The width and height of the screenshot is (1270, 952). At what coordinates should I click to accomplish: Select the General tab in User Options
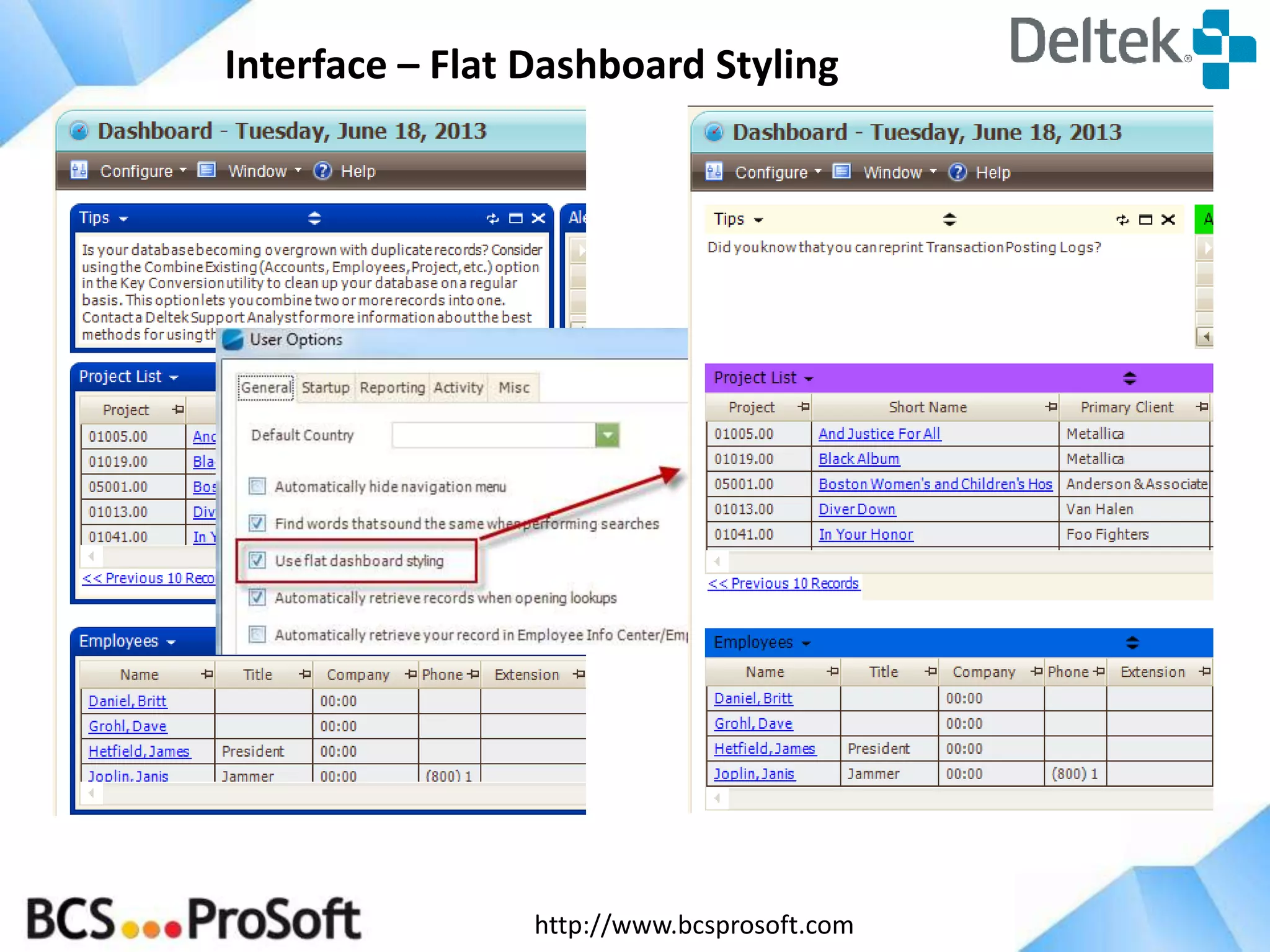[266, 387]
